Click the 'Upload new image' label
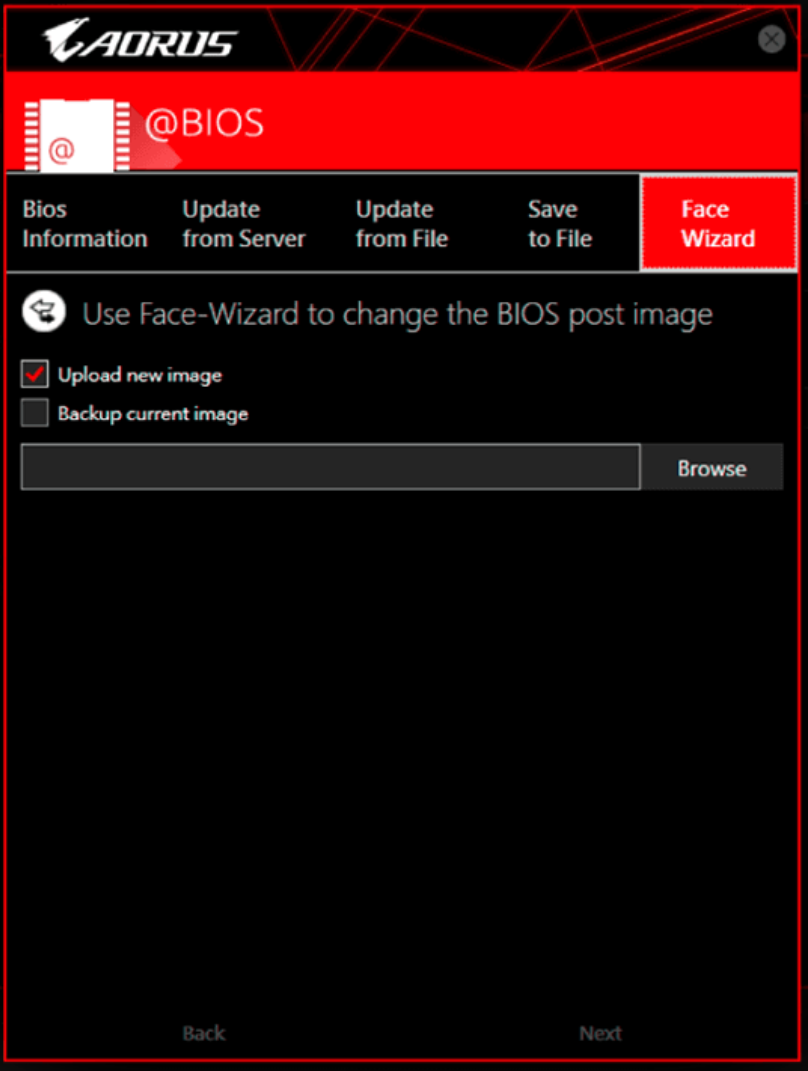808x1071 pixels. point(140,375)
